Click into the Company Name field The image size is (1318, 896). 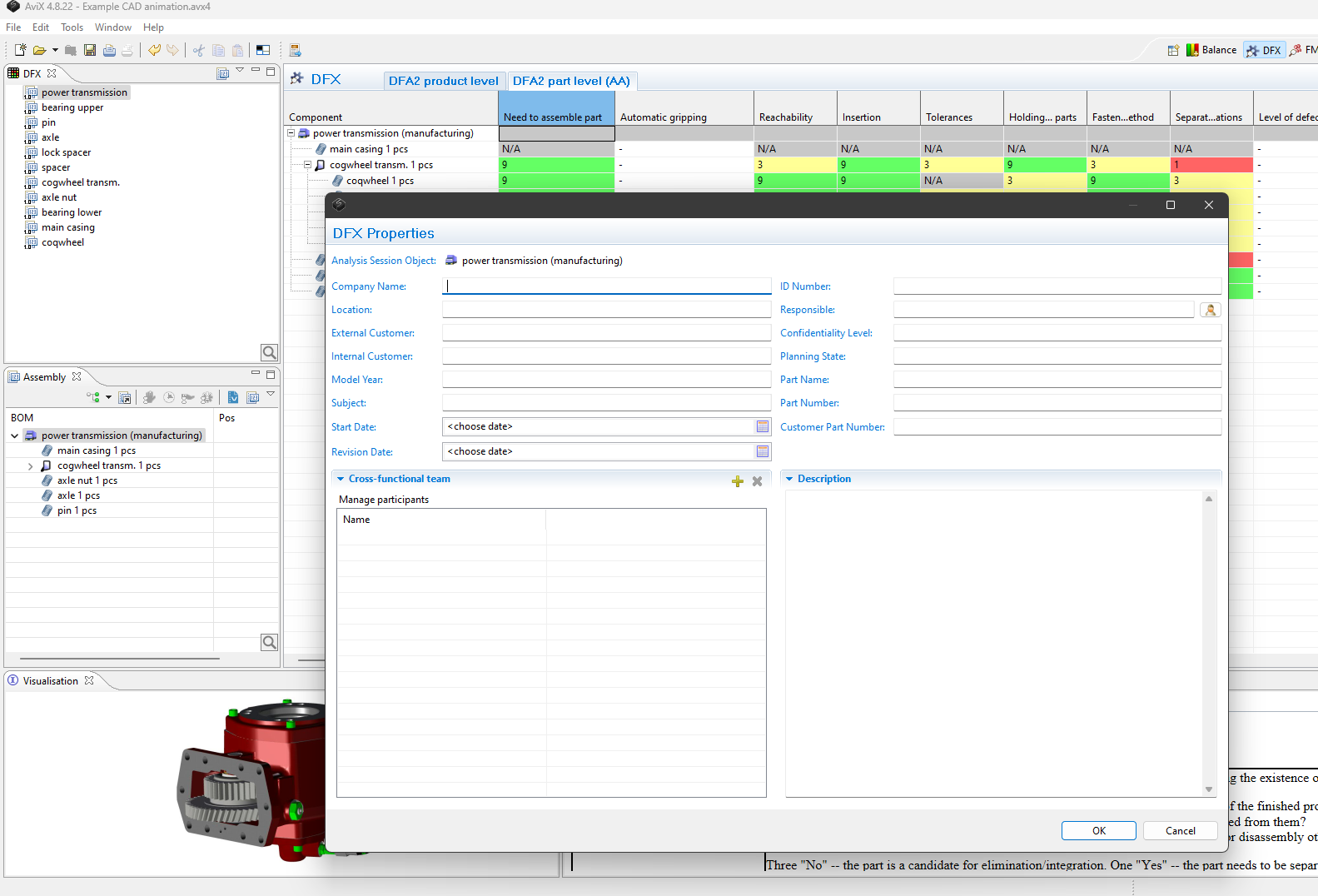pyautogui.click(x=606, y=286)
